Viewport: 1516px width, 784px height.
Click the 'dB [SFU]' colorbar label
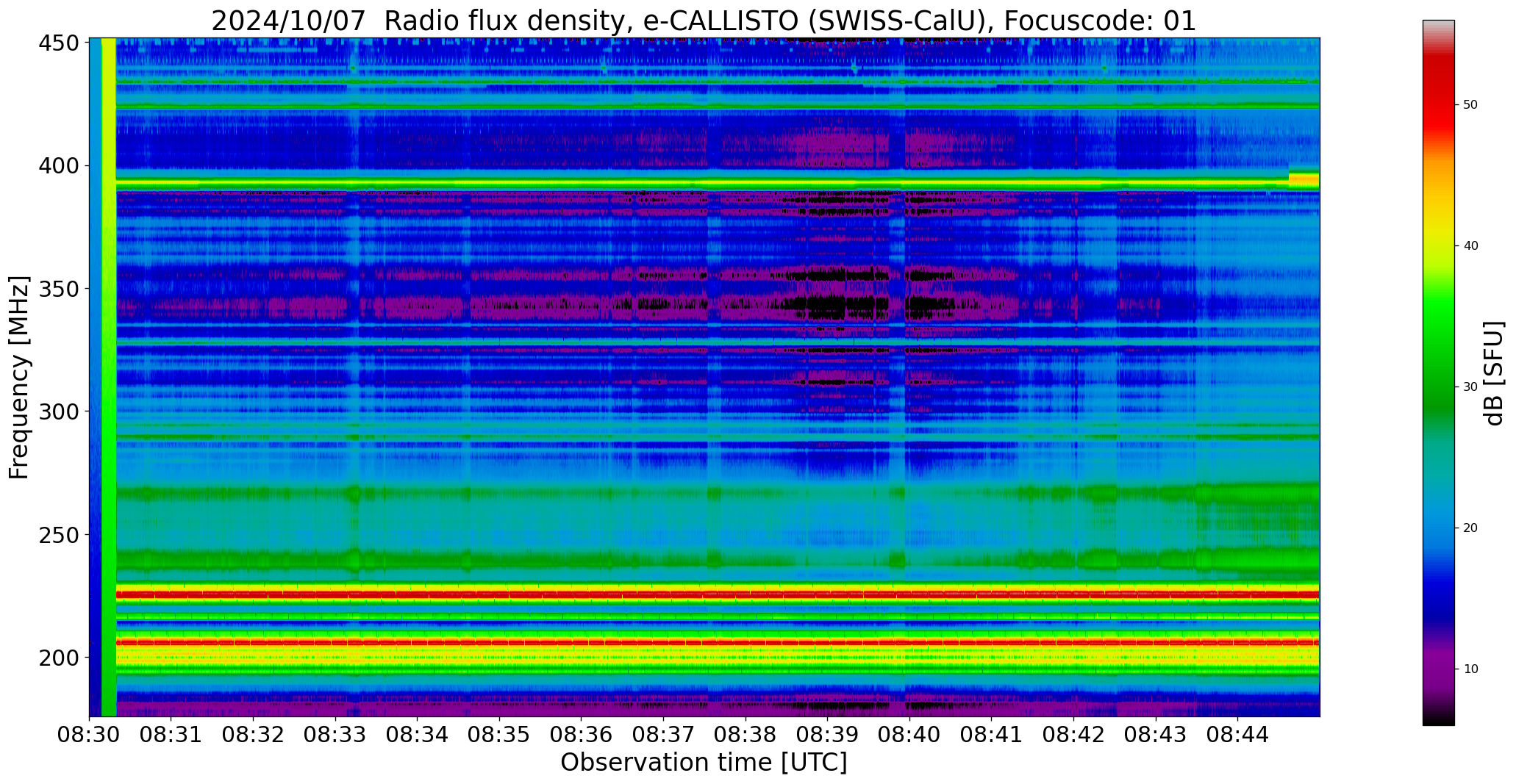(x=1494, y=373)
